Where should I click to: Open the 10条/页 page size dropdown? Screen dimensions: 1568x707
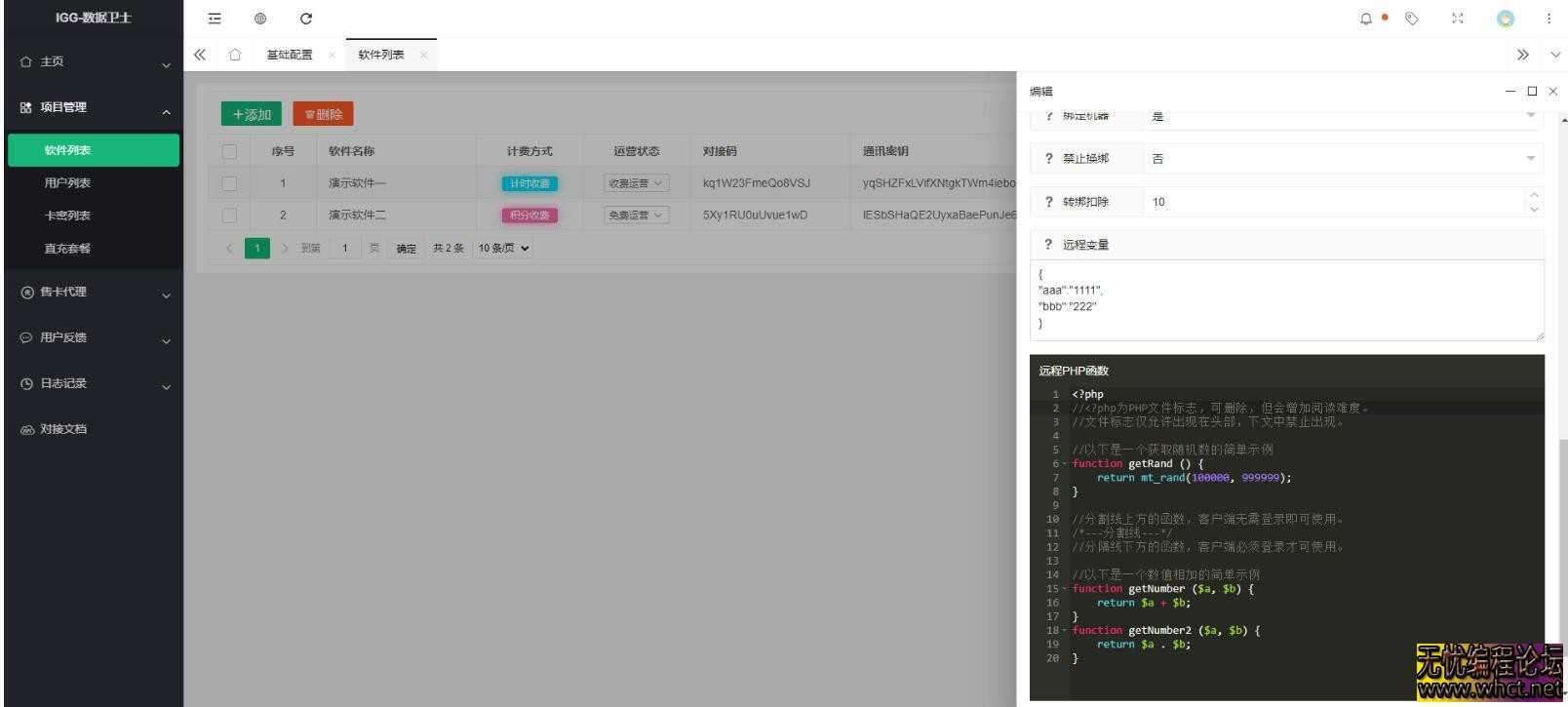coord(503,248)
